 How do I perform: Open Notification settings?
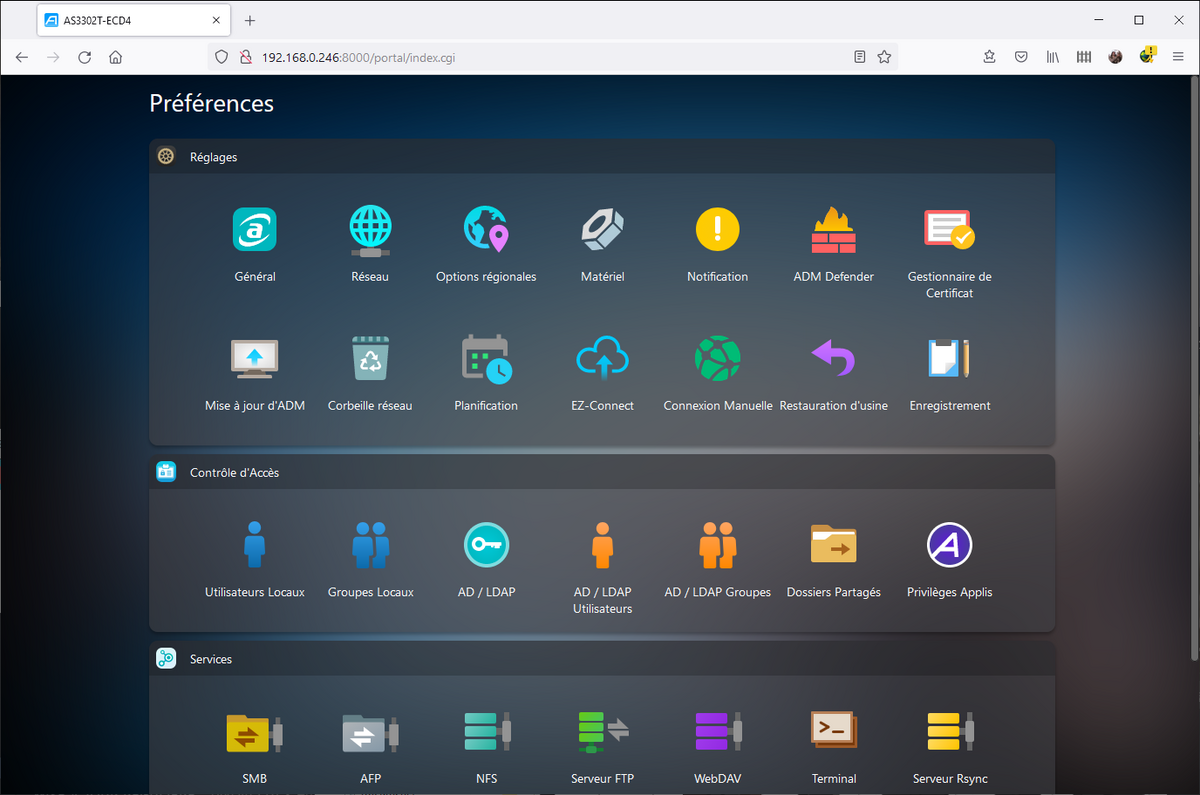[x=718, y=230]
